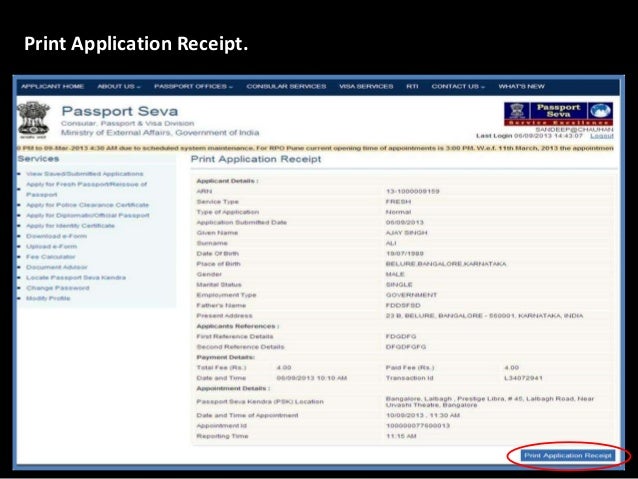Open Consular Services in navigation bar
The width and height of the screenshot is (638, 479).
tap(286, 86)
